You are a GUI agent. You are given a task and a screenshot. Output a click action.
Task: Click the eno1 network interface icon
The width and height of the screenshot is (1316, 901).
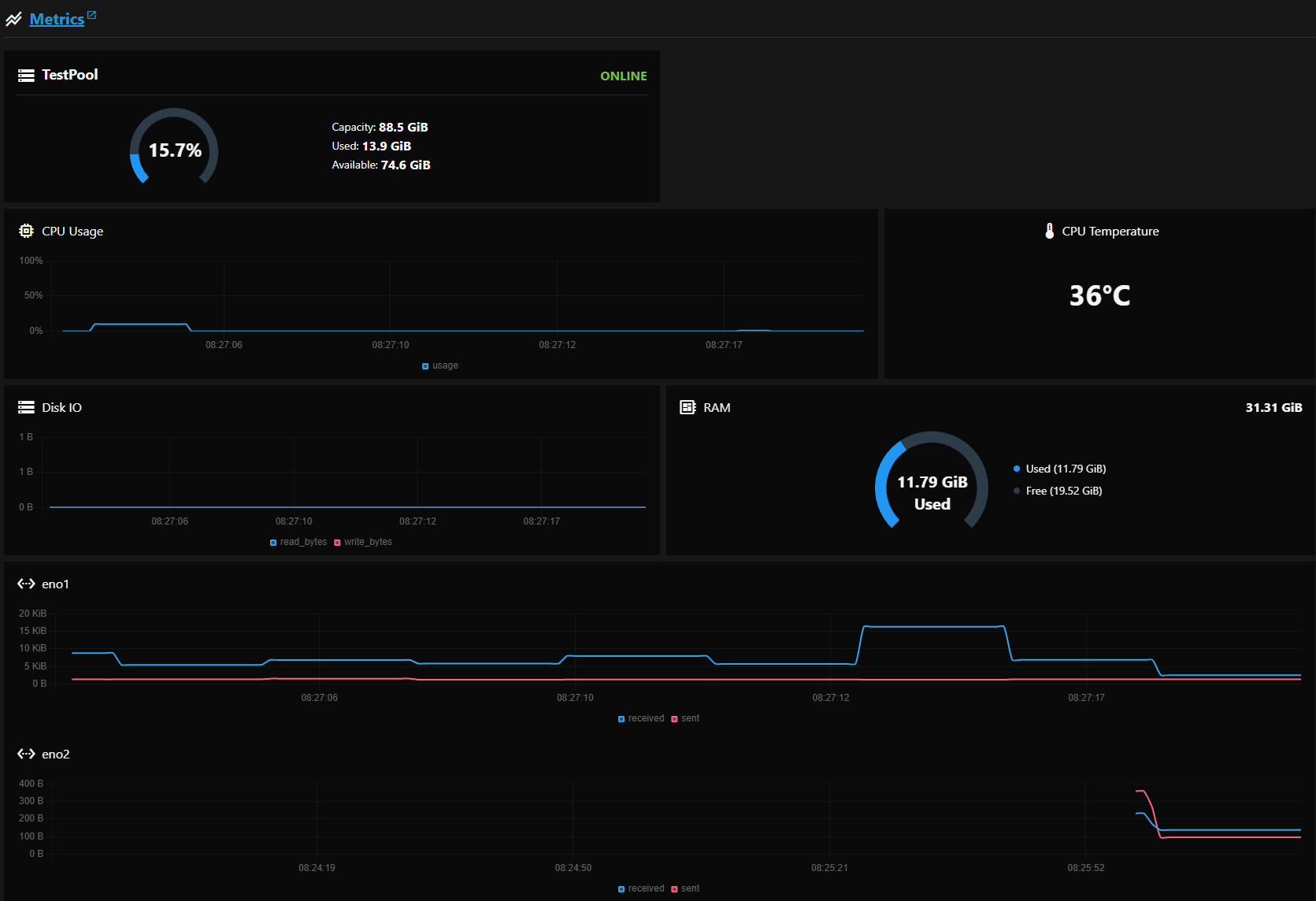26,584
